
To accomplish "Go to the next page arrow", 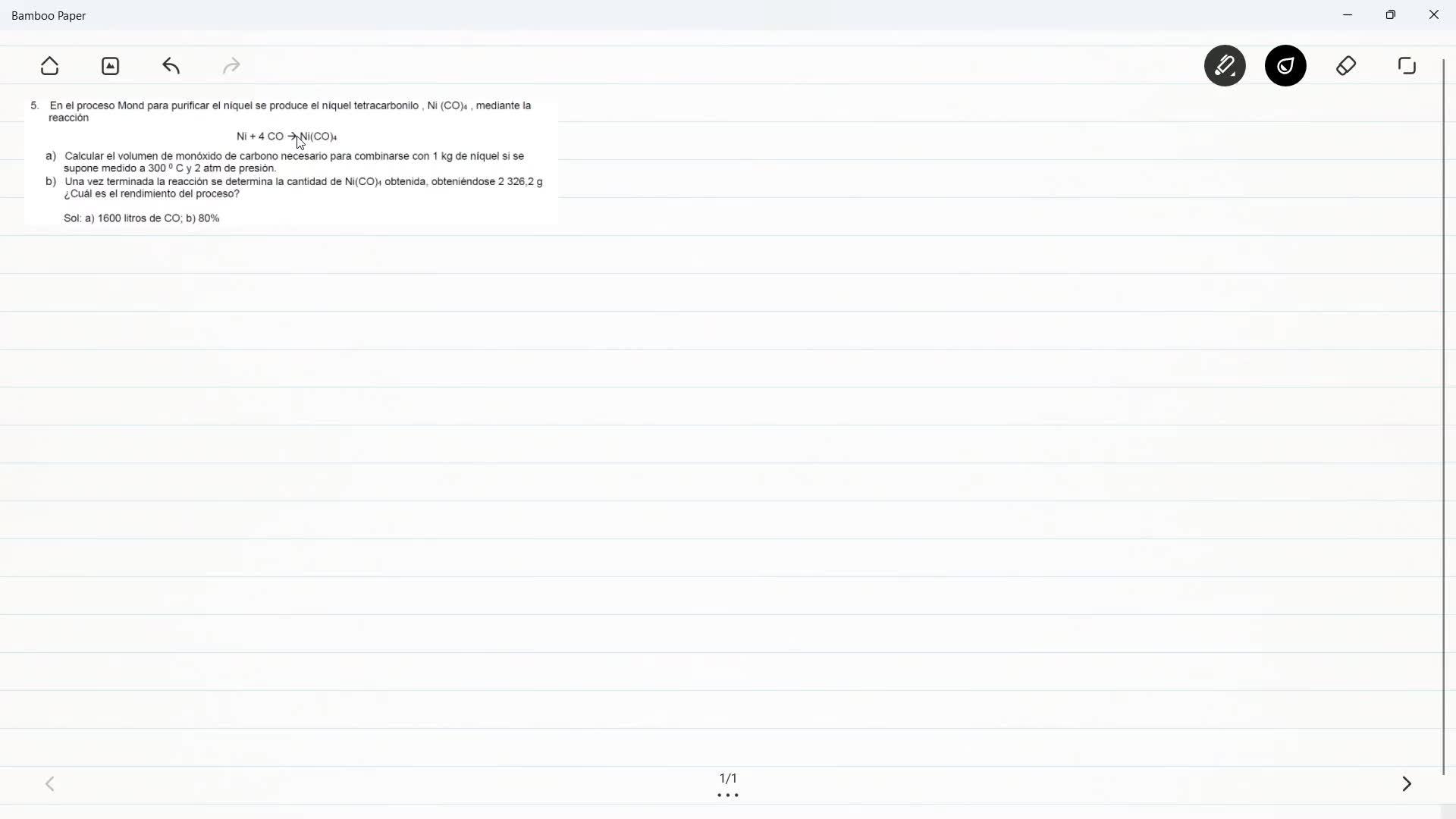I will click(x=1407, y=783).
